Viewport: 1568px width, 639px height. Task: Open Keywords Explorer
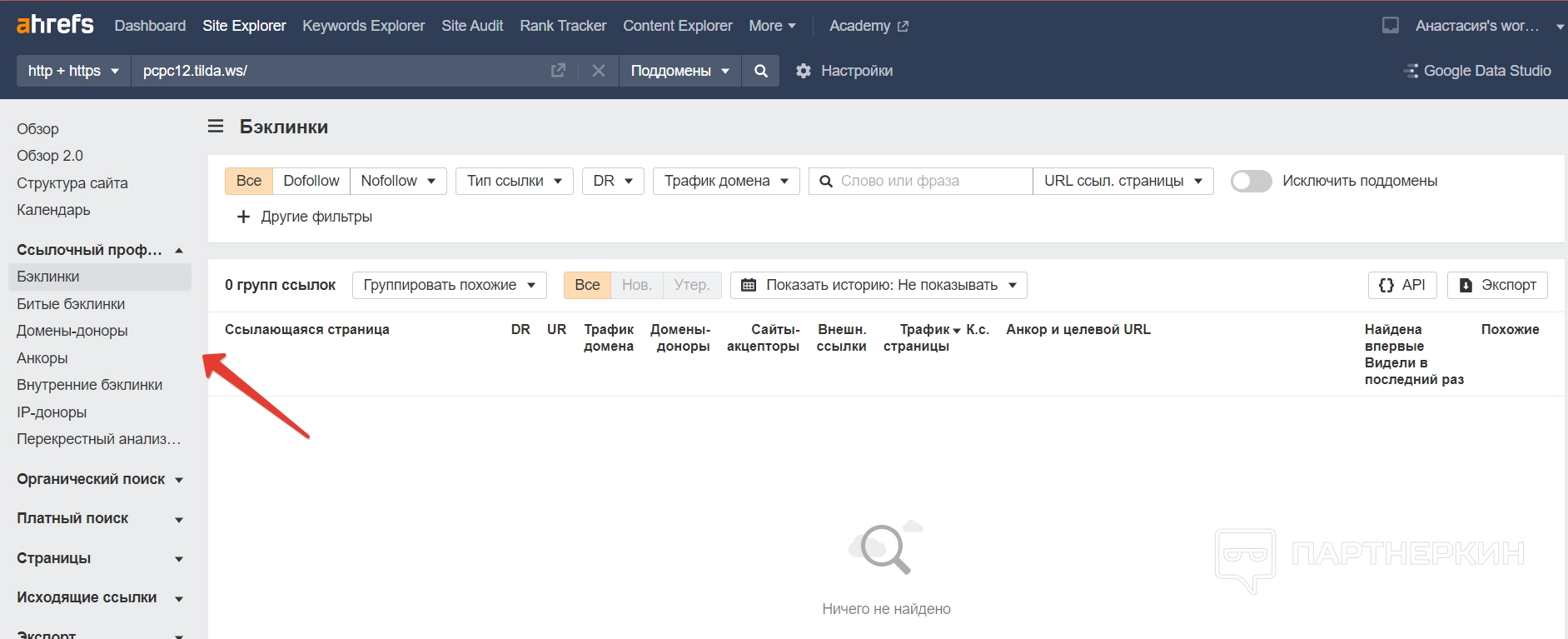click(x=364, y=26)
